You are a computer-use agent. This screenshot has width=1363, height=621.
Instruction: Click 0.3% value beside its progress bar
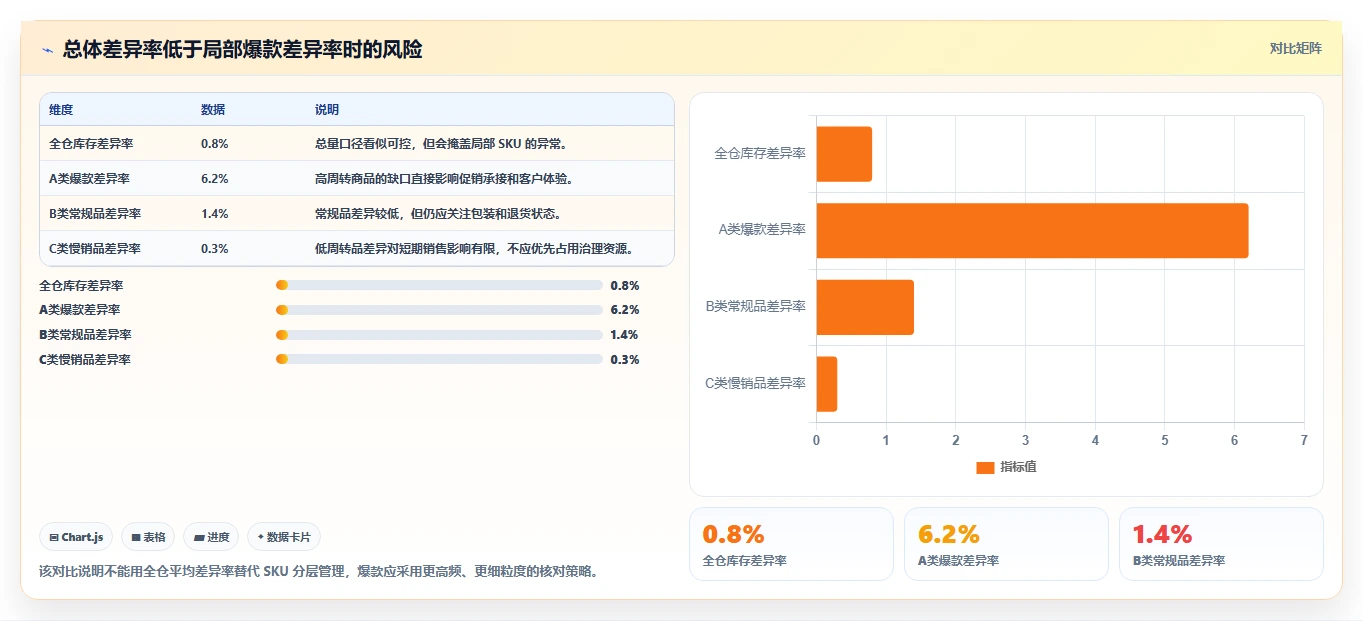pyautogui.click(x=625, y=360)
